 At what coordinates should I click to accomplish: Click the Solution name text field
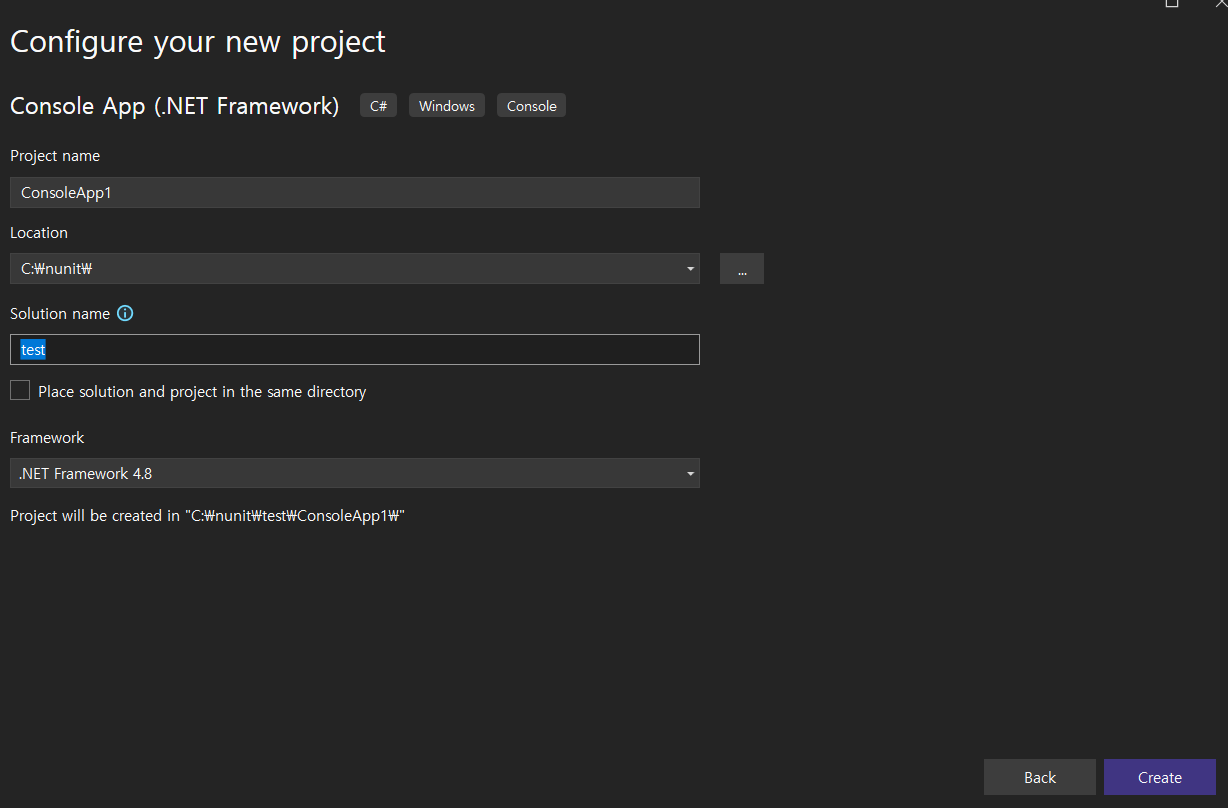pos(354,349)
